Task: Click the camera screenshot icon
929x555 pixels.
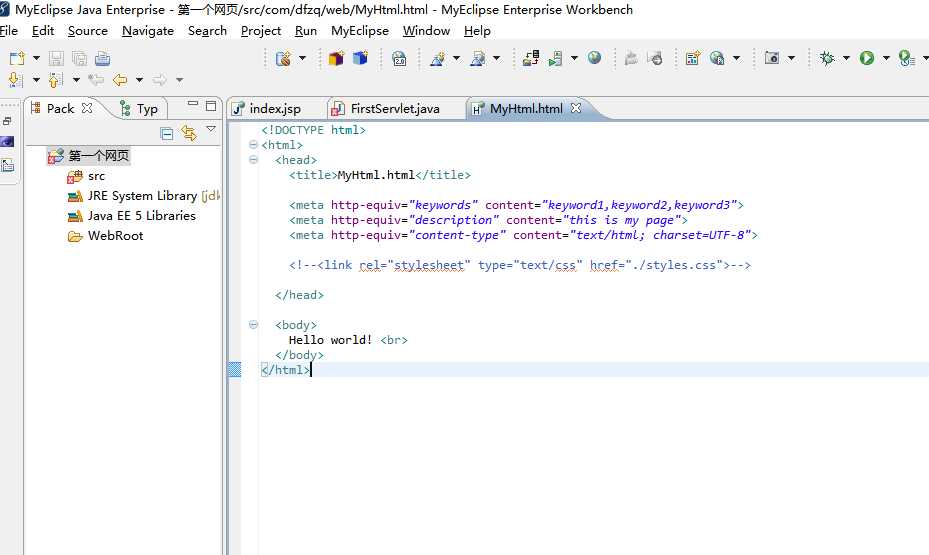Action: (x=771, y=58)
